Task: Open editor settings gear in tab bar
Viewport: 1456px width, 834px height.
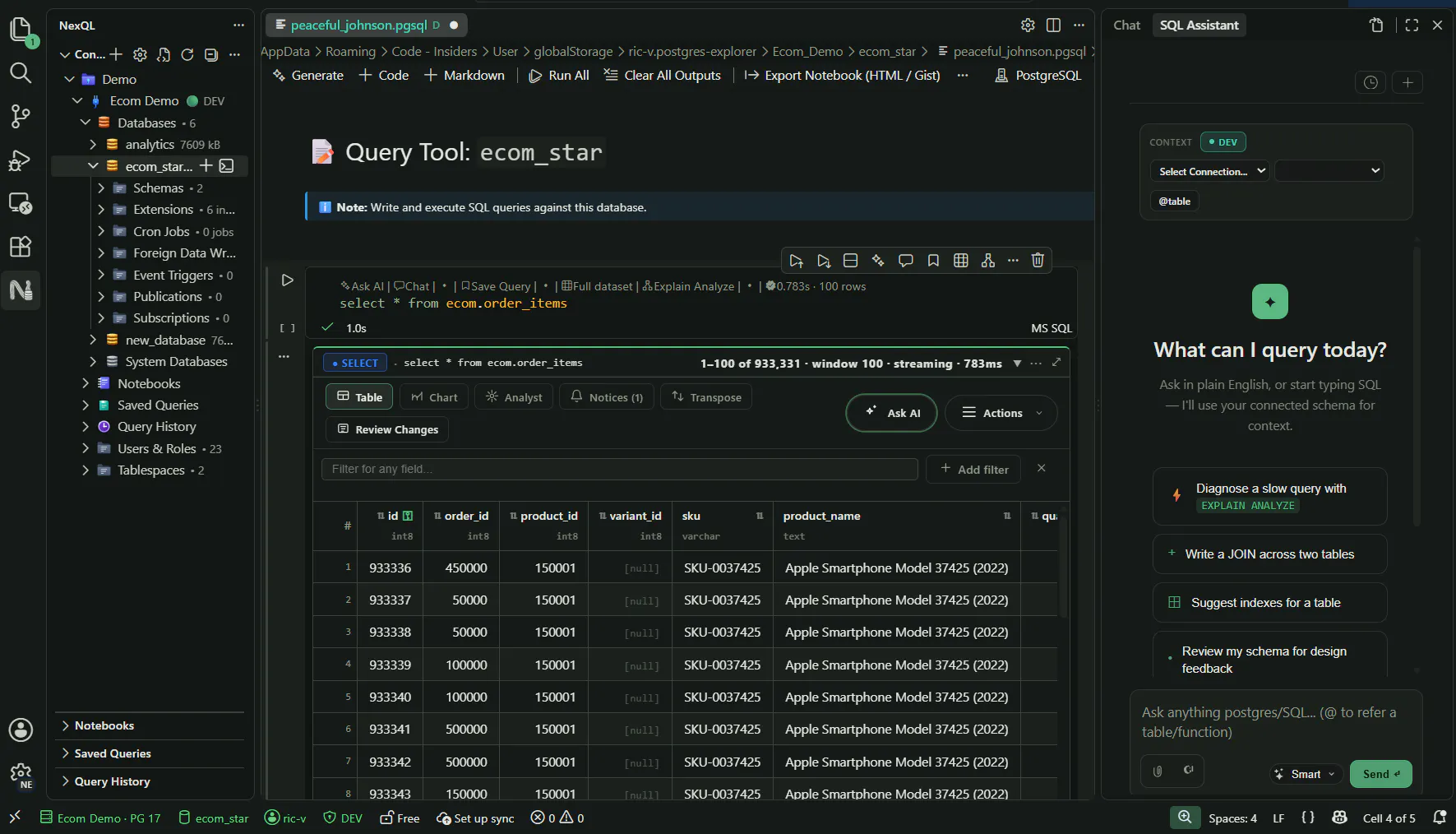Action: pyautogui.click(x=1028, y=25)
